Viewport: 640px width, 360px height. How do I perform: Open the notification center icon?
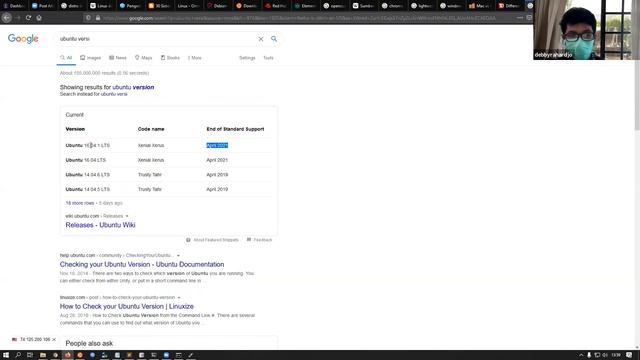coord(629,355)
